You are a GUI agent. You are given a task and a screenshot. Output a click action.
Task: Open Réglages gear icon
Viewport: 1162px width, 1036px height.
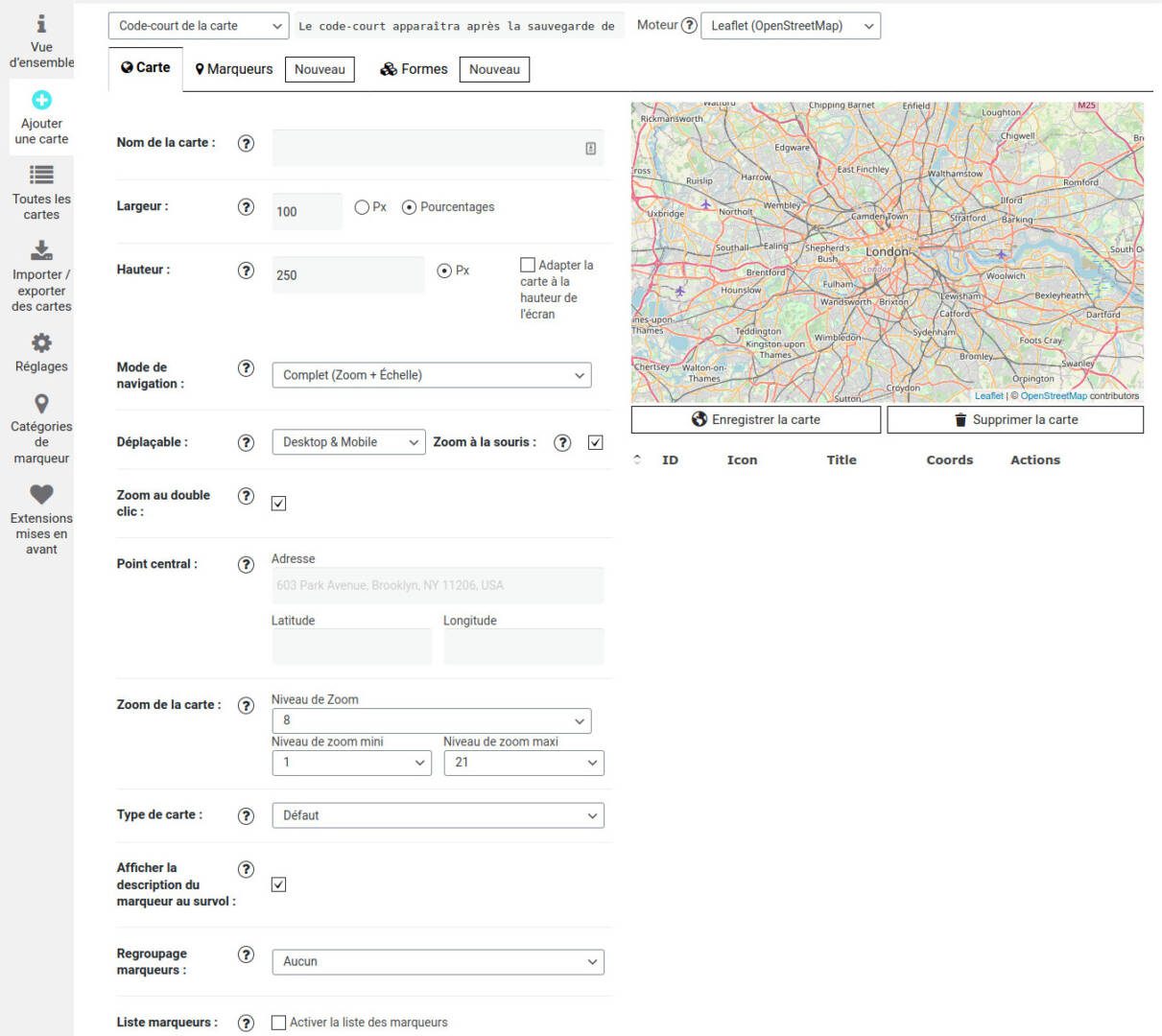[41, 342]
